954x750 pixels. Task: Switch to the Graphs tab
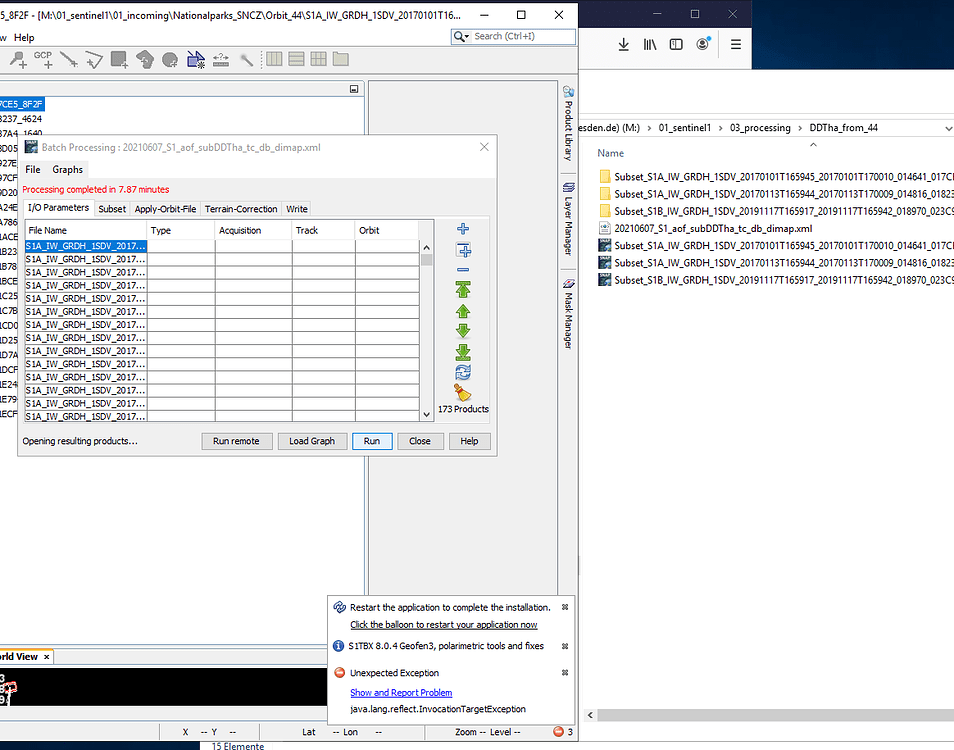[67, 169]
